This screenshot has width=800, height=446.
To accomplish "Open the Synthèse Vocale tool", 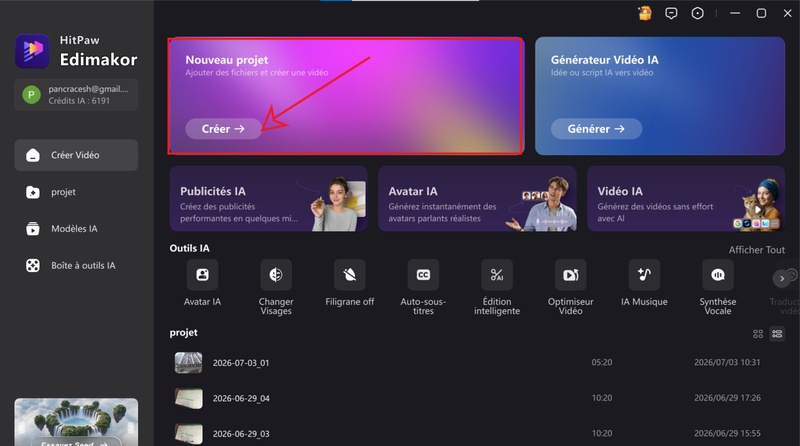I will tap(718, 275).
